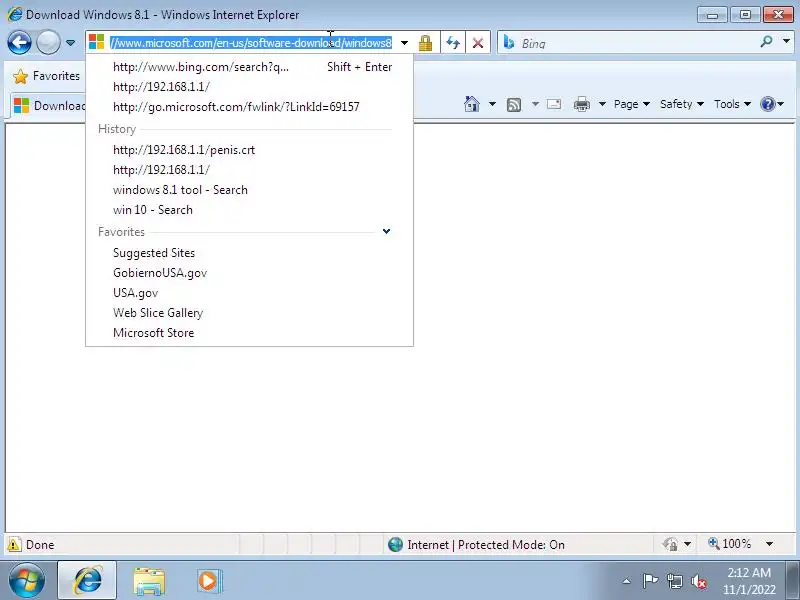Click the red Stop loading icon
The width and height of the screenshot is (800, 600).
pos(478,43)
